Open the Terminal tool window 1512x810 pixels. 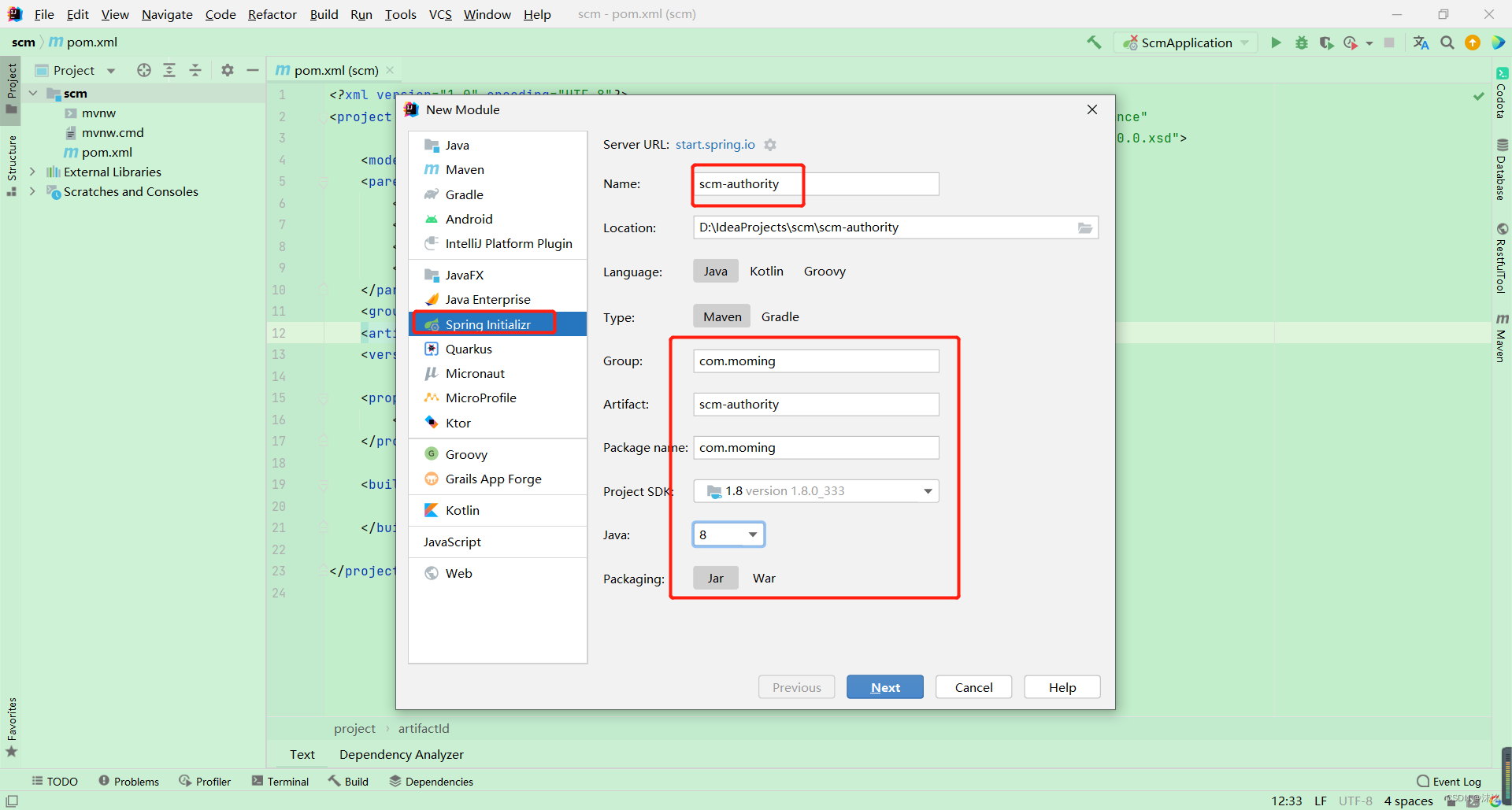[x=280, y=782]
